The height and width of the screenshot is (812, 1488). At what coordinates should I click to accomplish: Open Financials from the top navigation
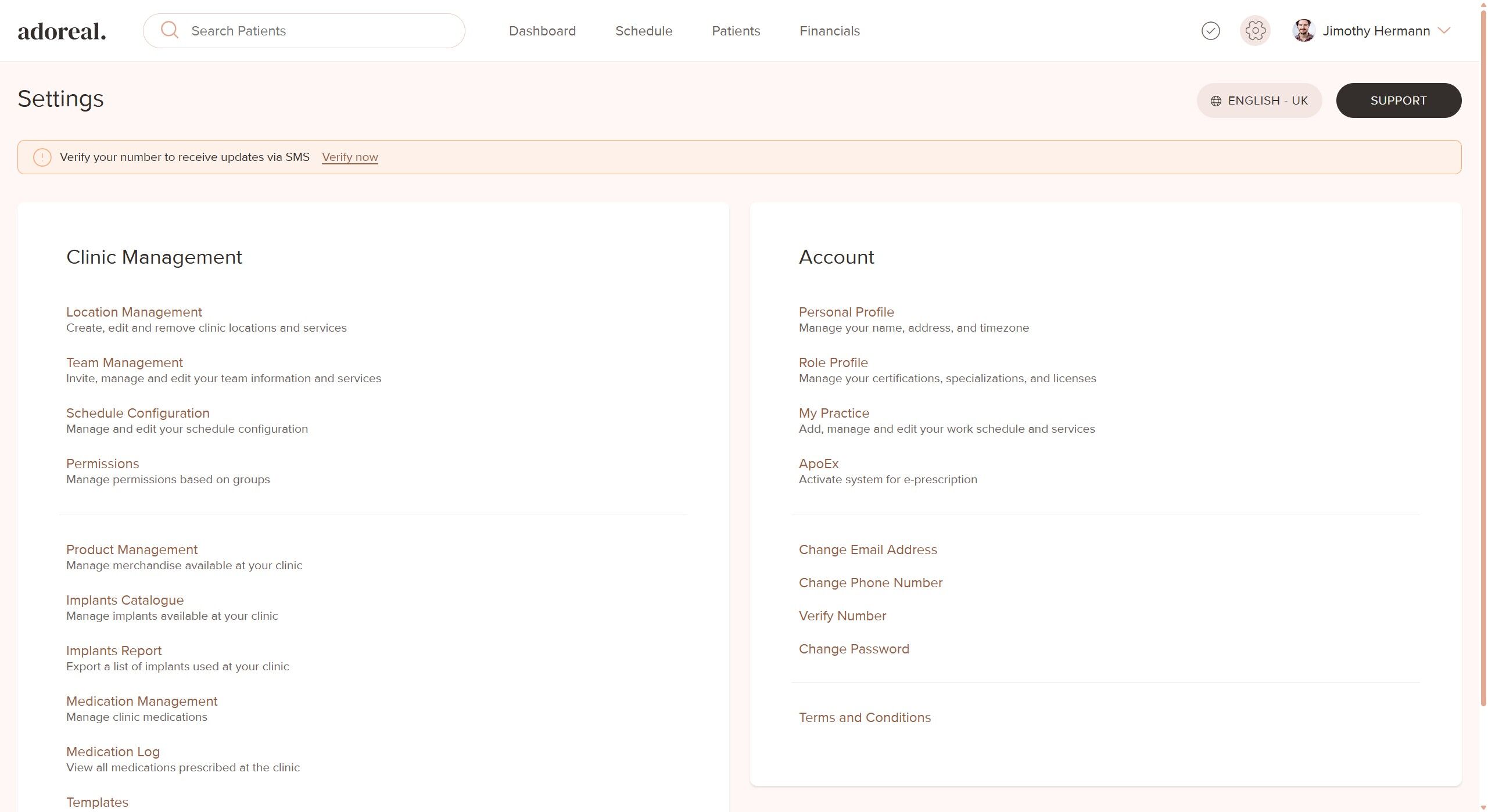(829, 31)
